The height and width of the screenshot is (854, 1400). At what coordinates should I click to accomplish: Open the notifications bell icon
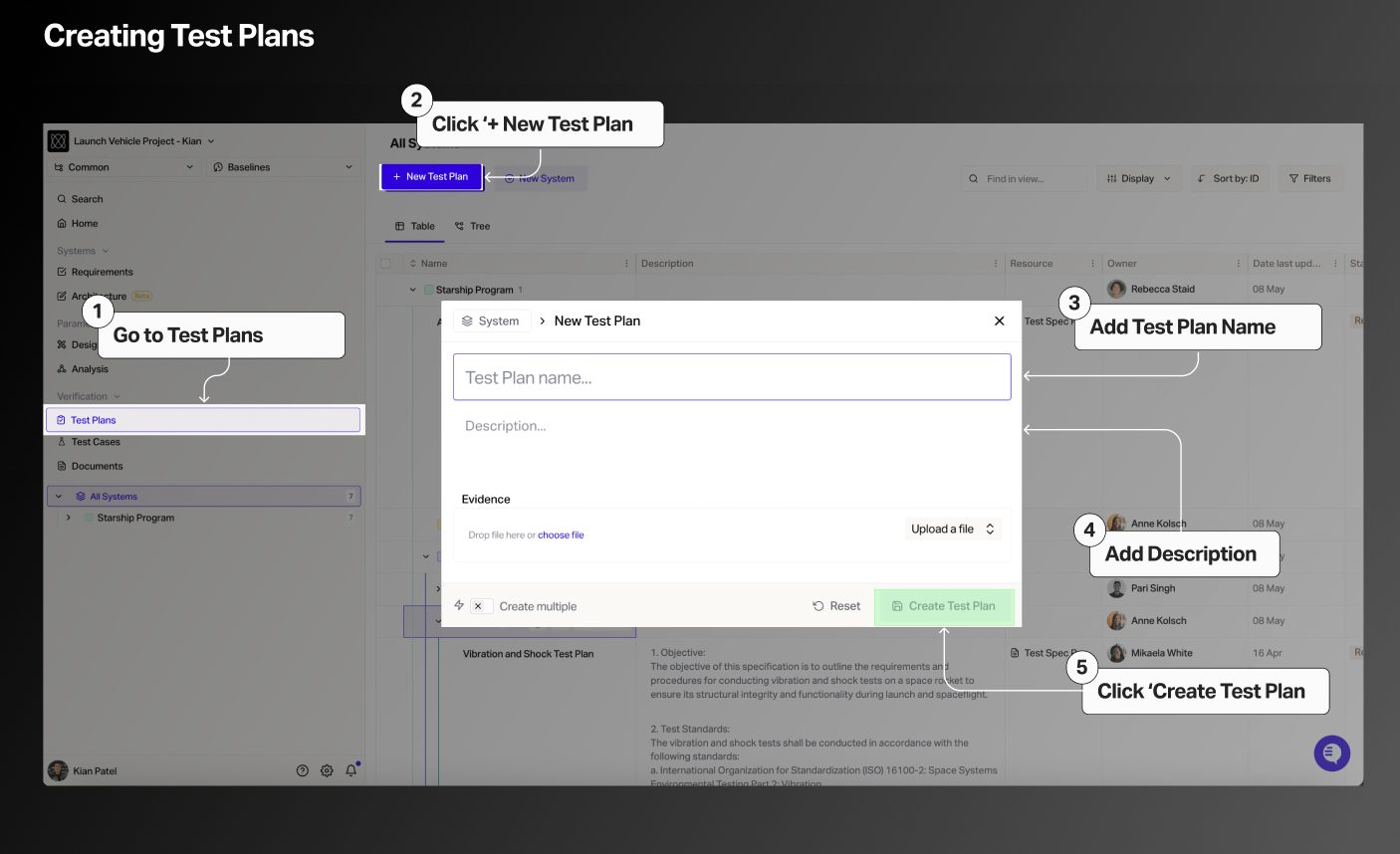pos(351,770)
